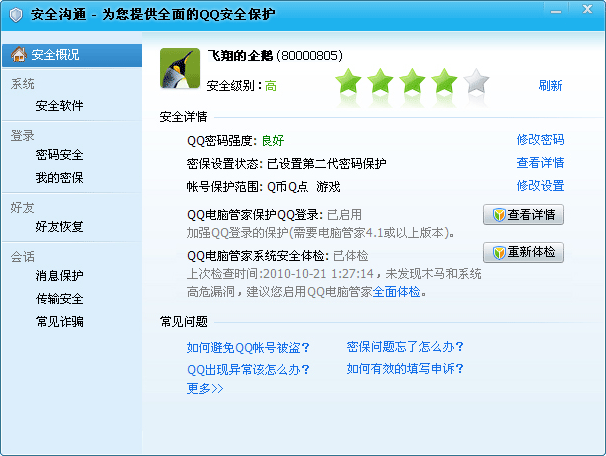Click 刷新 to refresh security level

click(x=550, y=85)
